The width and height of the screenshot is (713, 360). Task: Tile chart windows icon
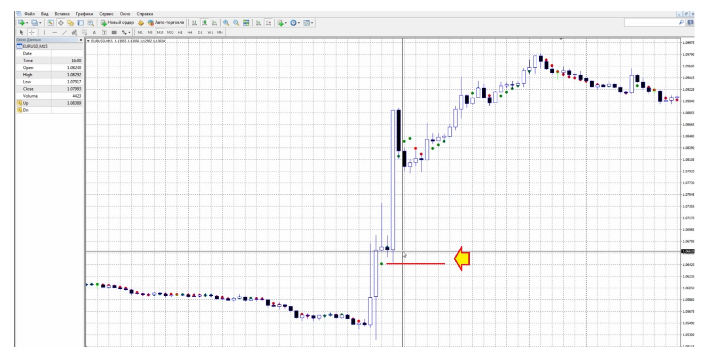click(x=246, y=23)
